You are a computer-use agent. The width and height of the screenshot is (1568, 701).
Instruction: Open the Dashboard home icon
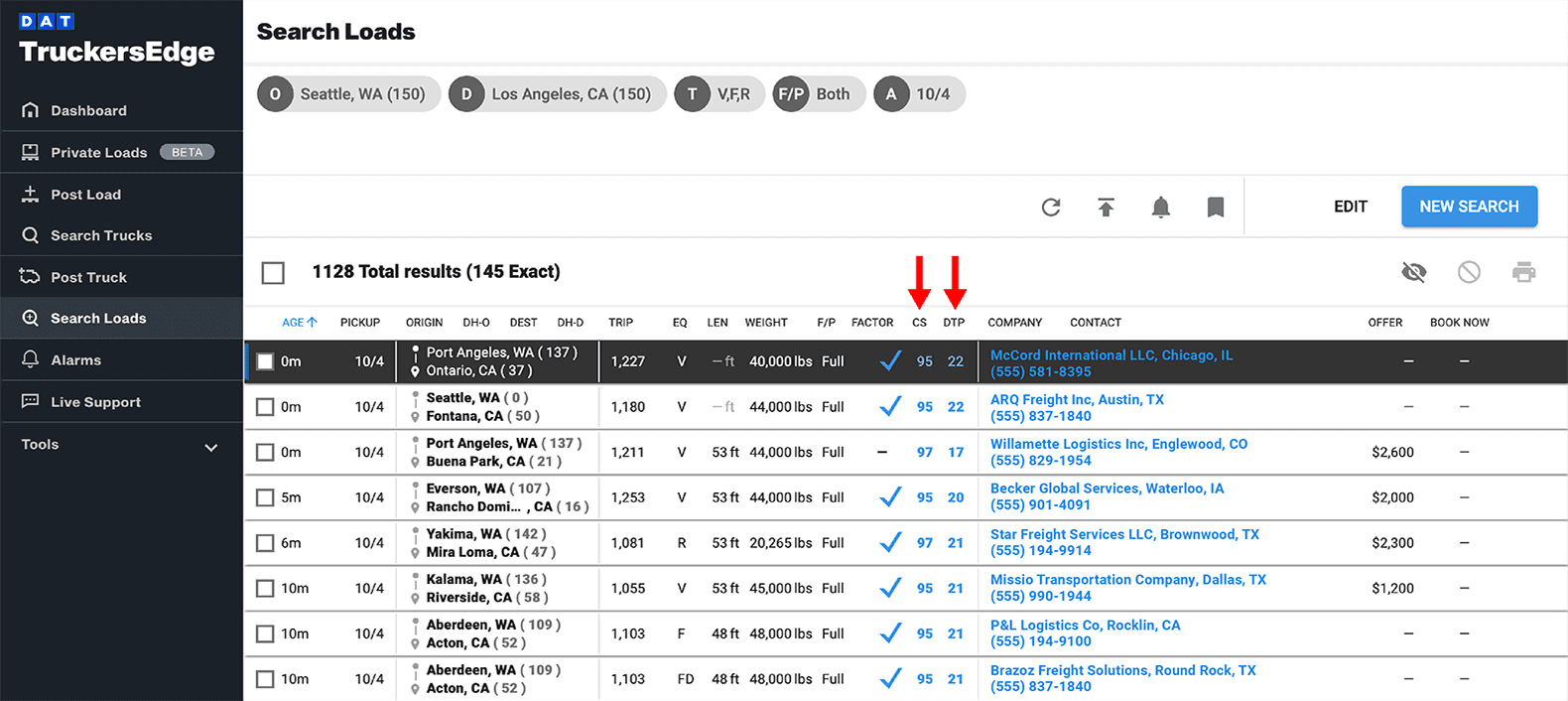point(30,110)
